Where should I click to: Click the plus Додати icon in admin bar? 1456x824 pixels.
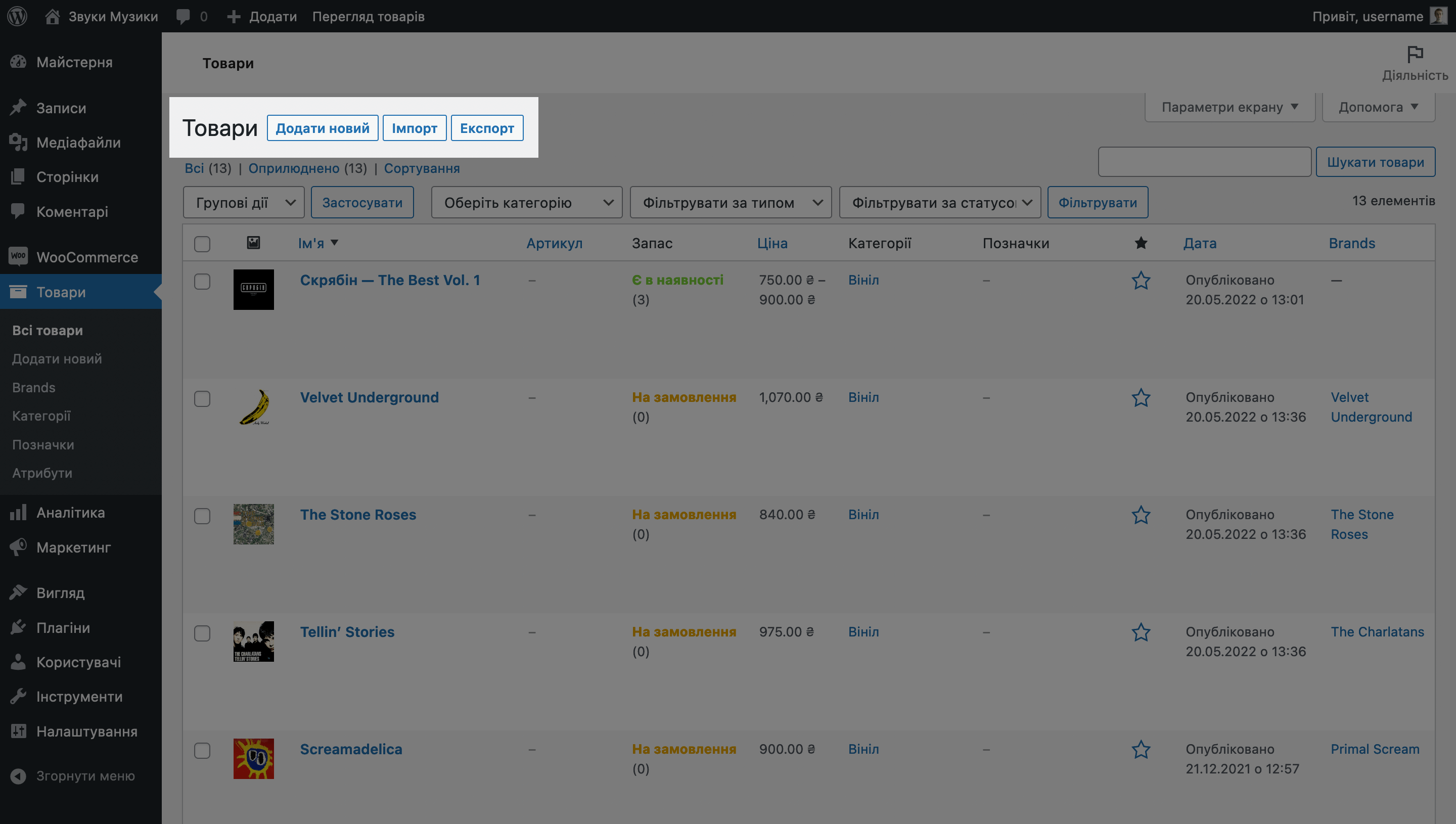(x=234, y=16)
